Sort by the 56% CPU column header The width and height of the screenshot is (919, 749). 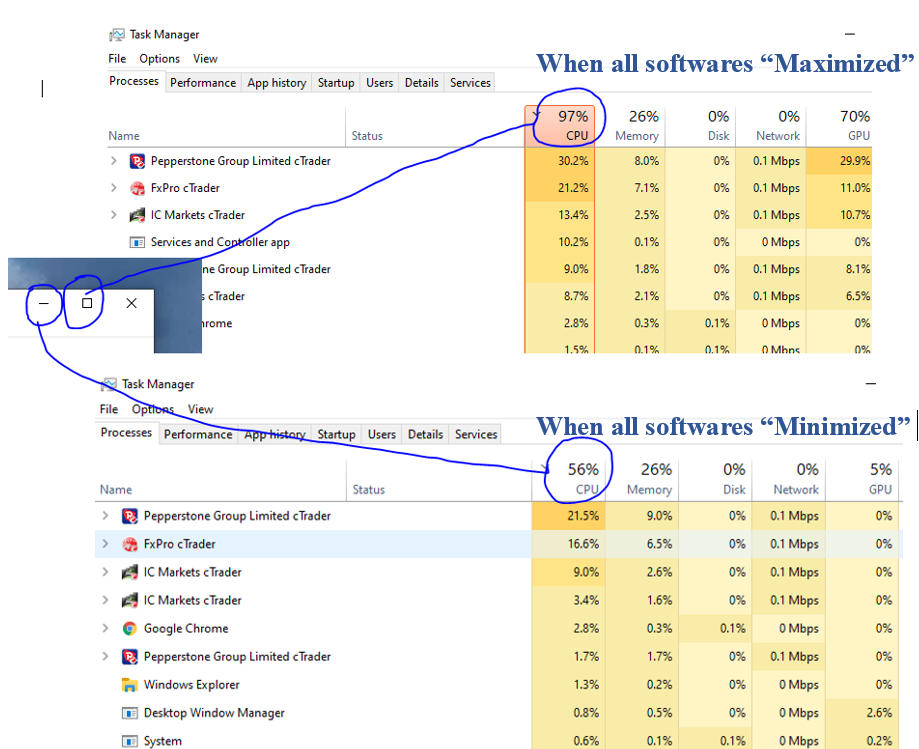pos(568,479)
